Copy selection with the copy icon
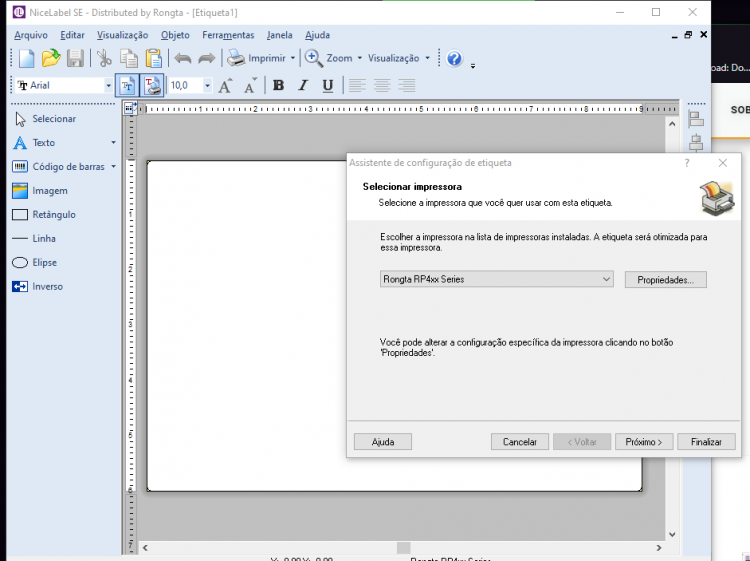Screen dimensions: 750x561 129,58
